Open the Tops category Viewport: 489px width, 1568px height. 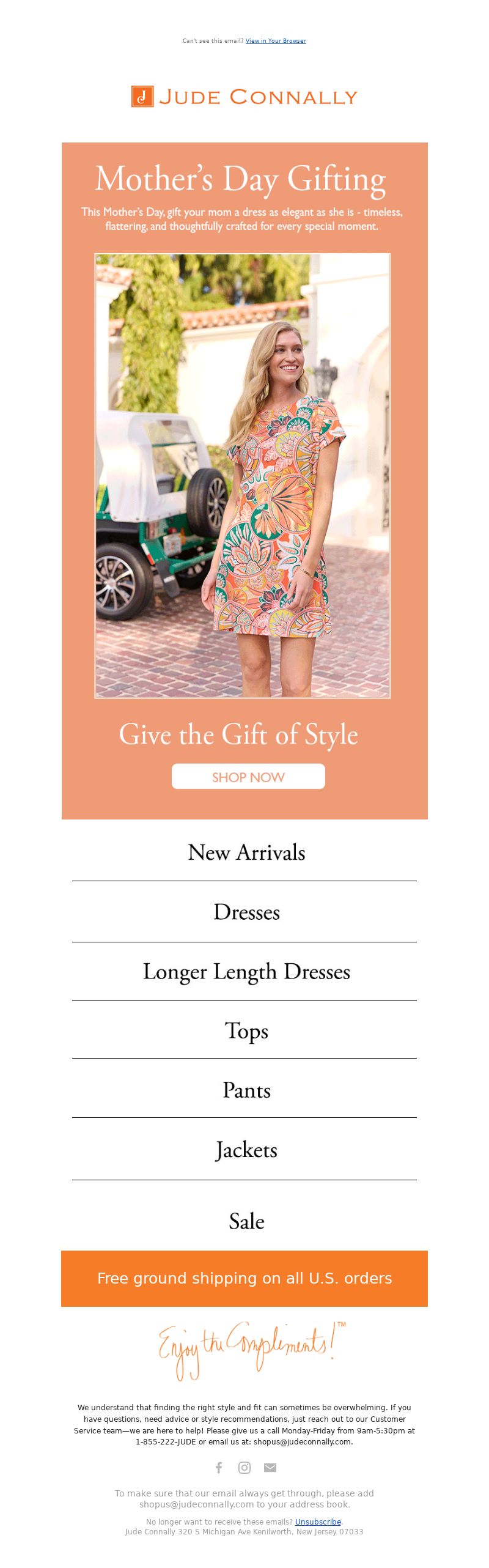pos(246,1031)
